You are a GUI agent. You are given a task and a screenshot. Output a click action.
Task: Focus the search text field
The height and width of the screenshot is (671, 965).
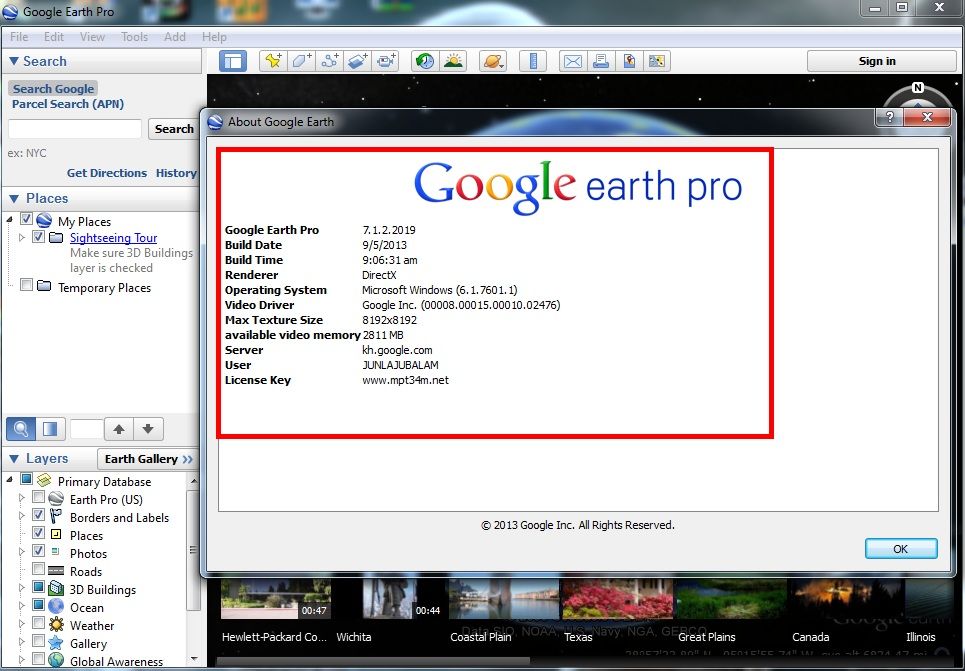(75, 129)
